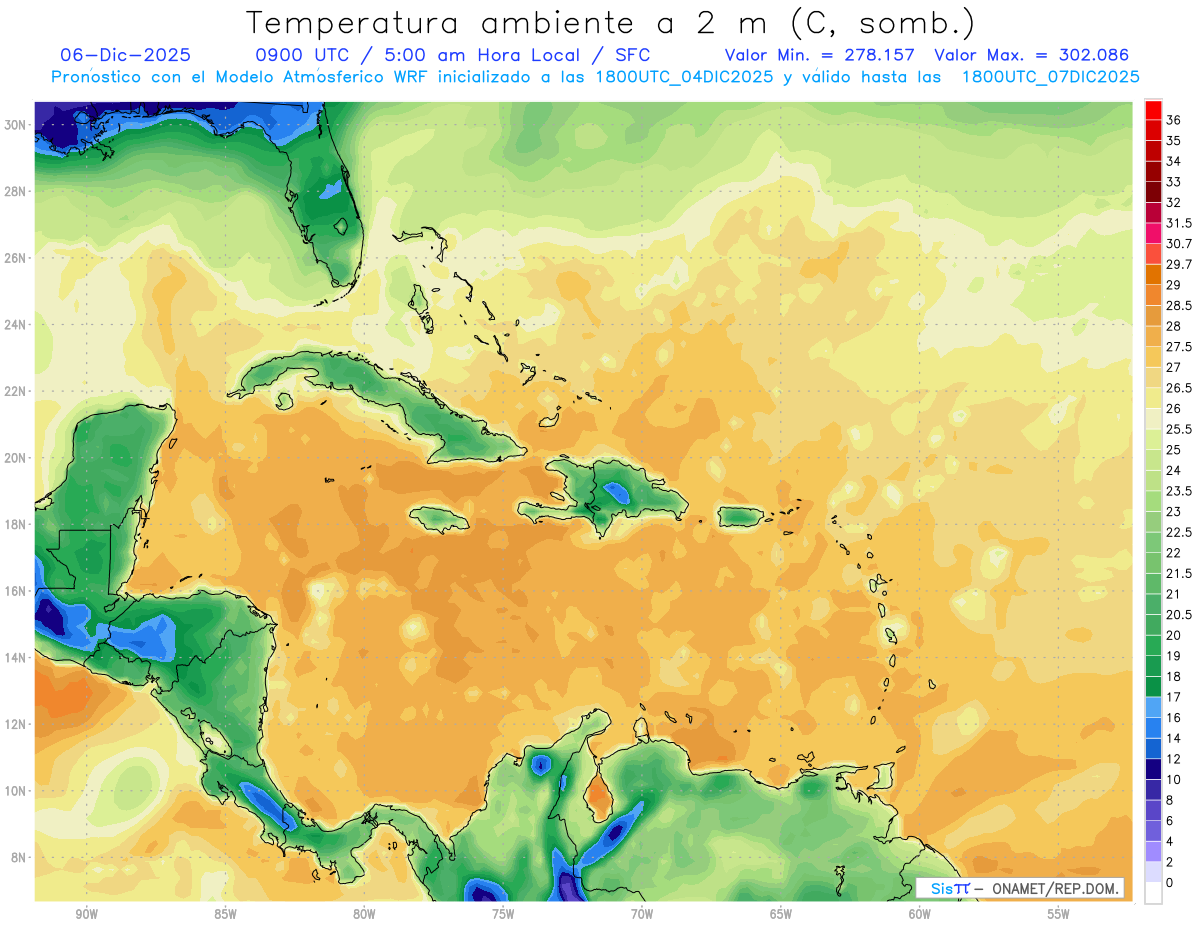Viewport: 1200px width, 927px height.
Task: Click legend value 34
Action: click(x=1174, y=161)
